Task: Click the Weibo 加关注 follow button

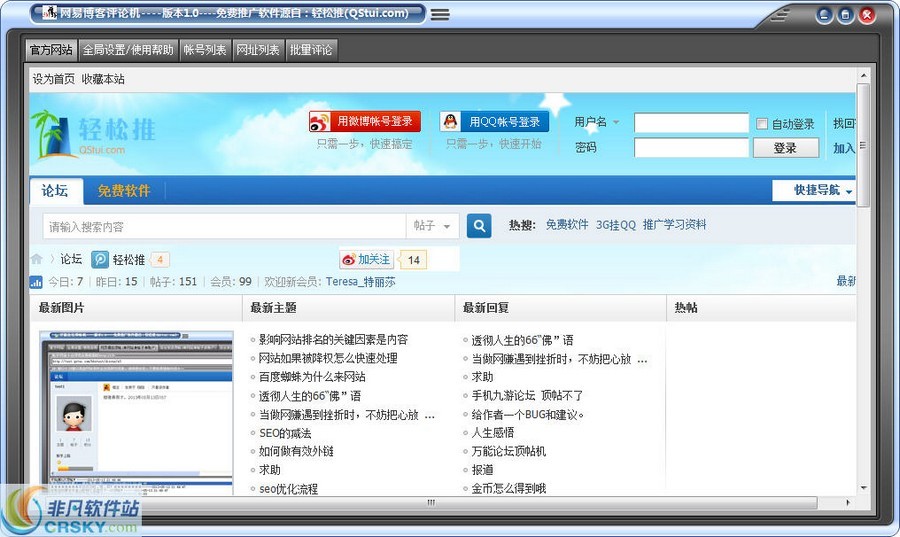Action: (366, 259)
